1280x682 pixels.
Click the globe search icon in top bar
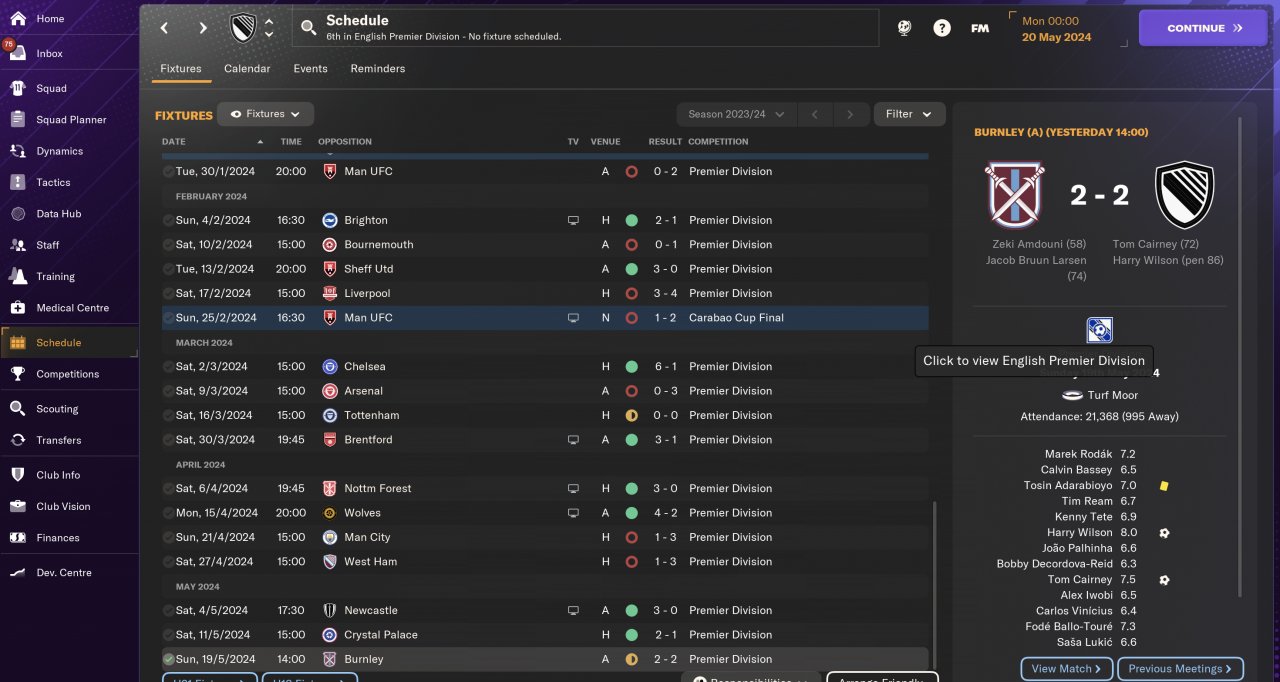click(904, 28)
